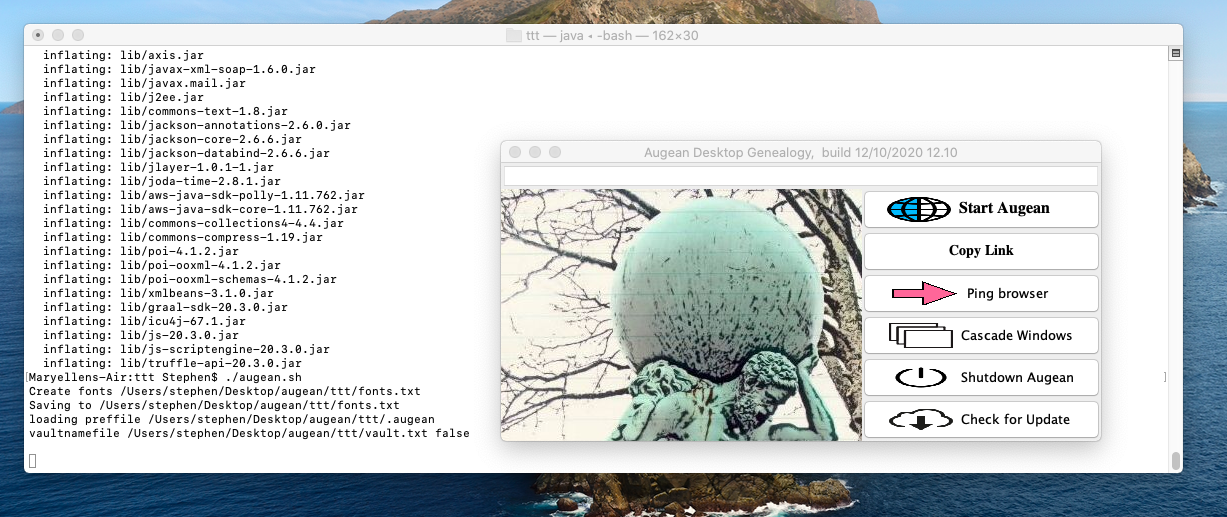Click the line with commons-collections4-4.4.jar
1227x517 pixels.
(194, 224)
